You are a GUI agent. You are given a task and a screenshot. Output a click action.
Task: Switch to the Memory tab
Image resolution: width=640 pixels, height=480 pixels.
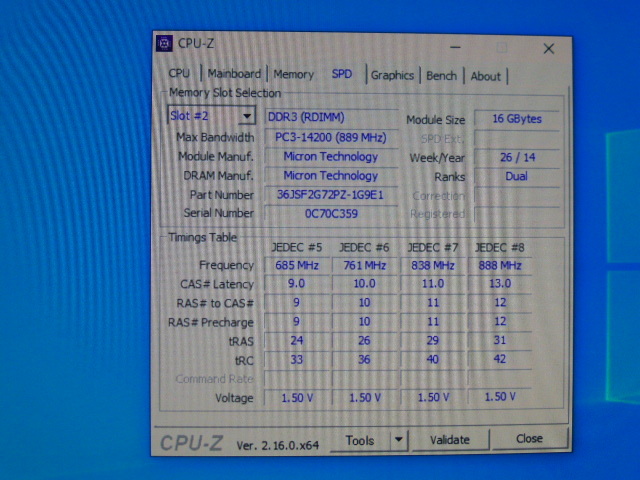293,74
